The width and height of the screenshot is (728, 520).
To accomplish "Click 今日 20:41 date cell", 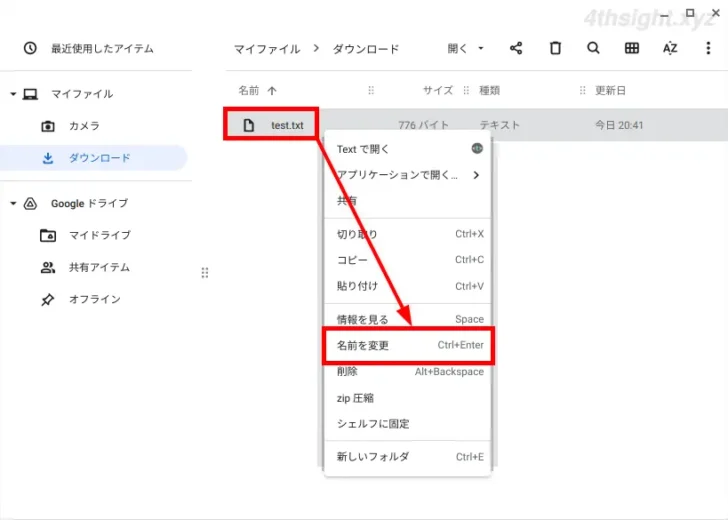I will pos(619,125).
